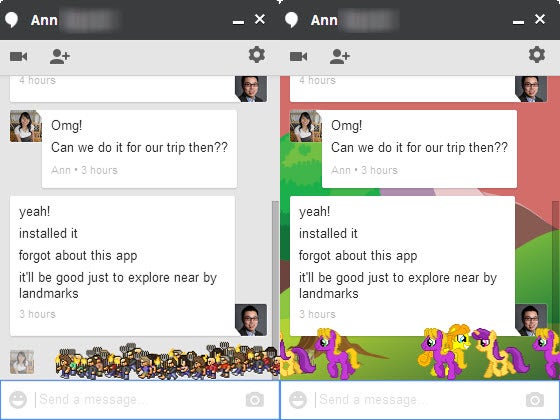The height and width of the screenshot is (420, 560).
Task: Click the pitchfork mob animation in left window
Action: pos(167,361)
